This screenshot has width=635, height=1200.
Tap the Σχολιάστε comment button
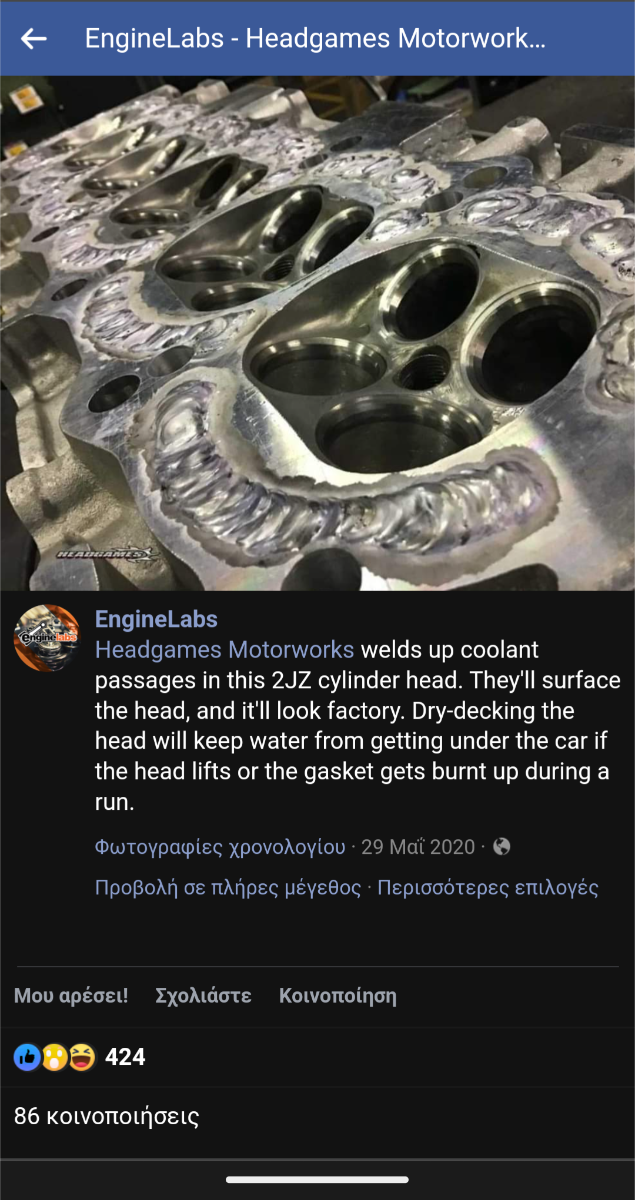[203, 996]
